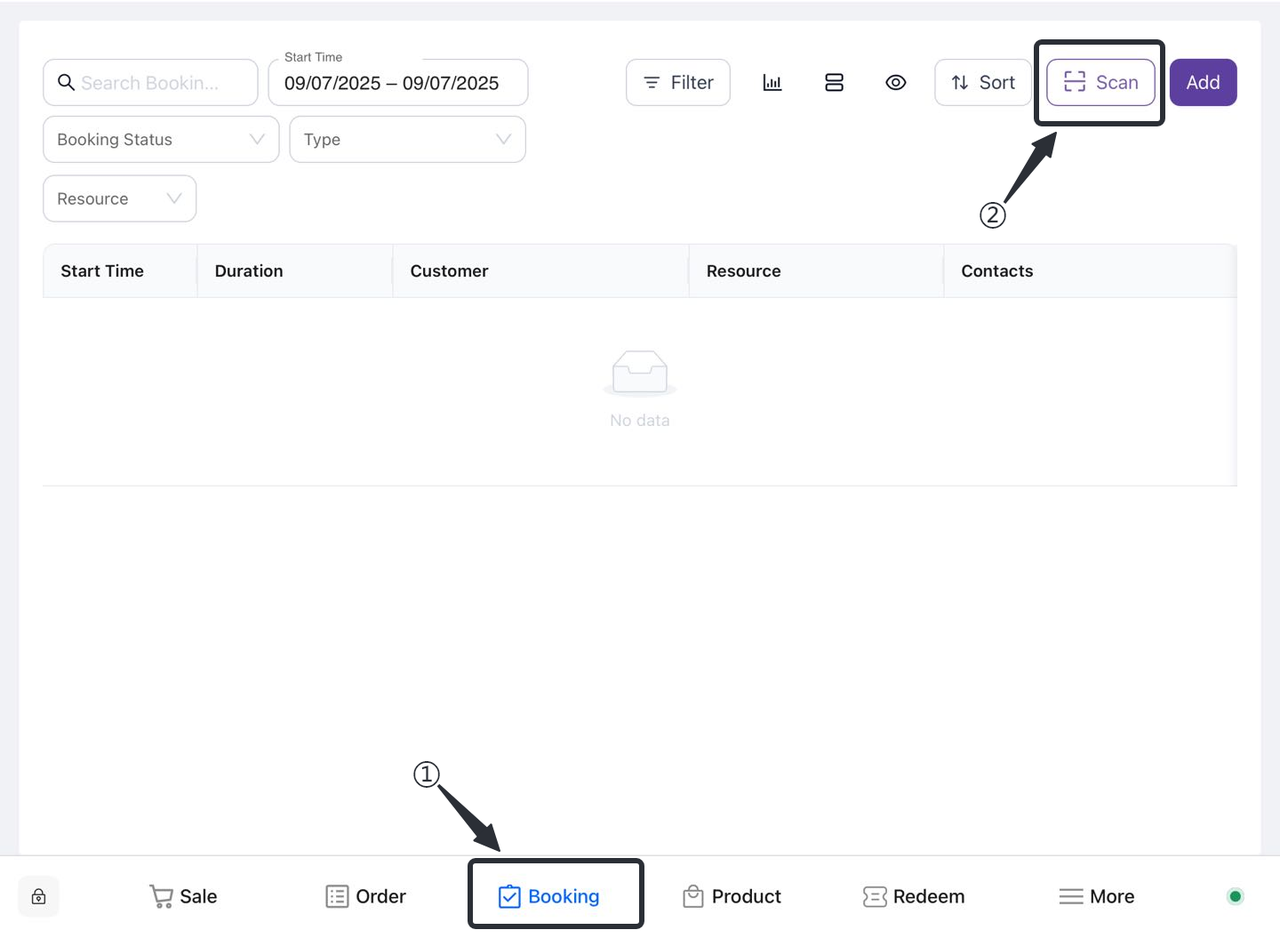Open the bar chart statistics view

point(772,83)
